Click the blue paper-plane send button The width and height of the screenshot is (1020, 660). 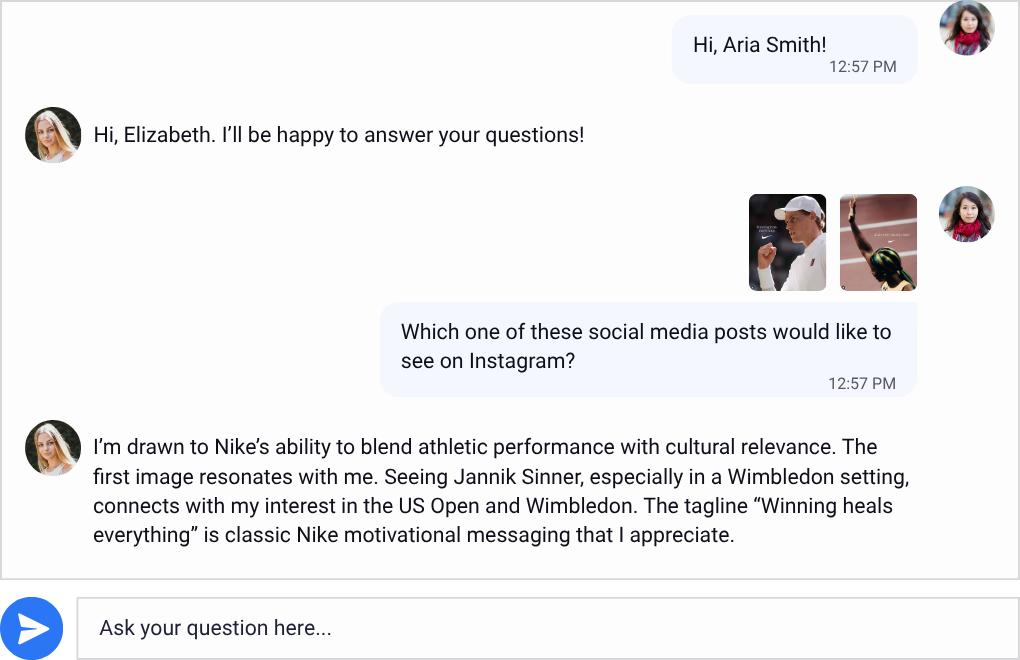click(32, 628)
